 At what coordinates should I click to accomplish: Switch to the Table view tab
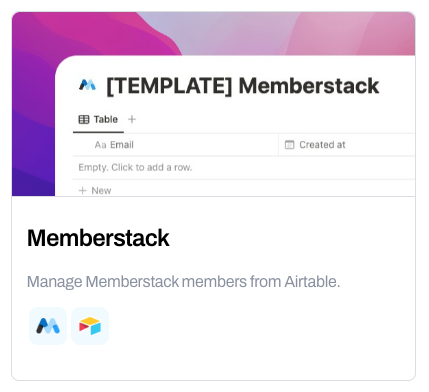(98, 119)
